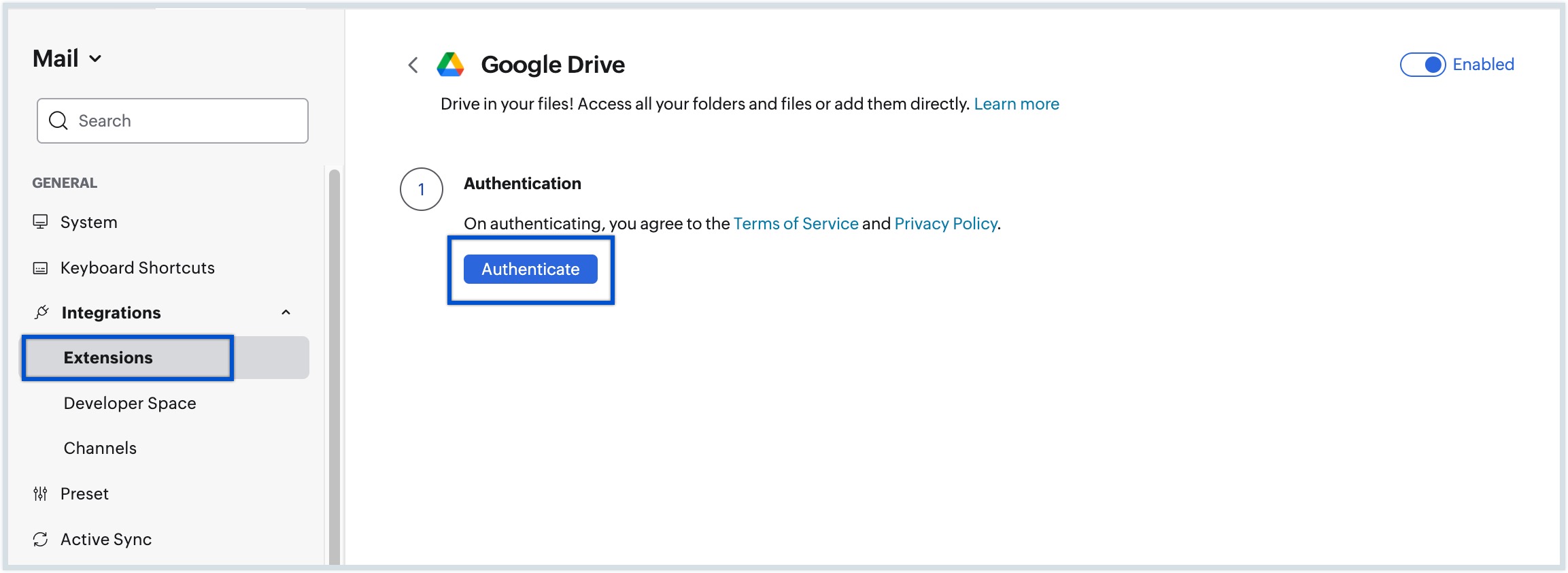Image resolution: width=1568 pixels, height=573 pixels.
Task: Open the Privacy Policy link
Action: 946,224
